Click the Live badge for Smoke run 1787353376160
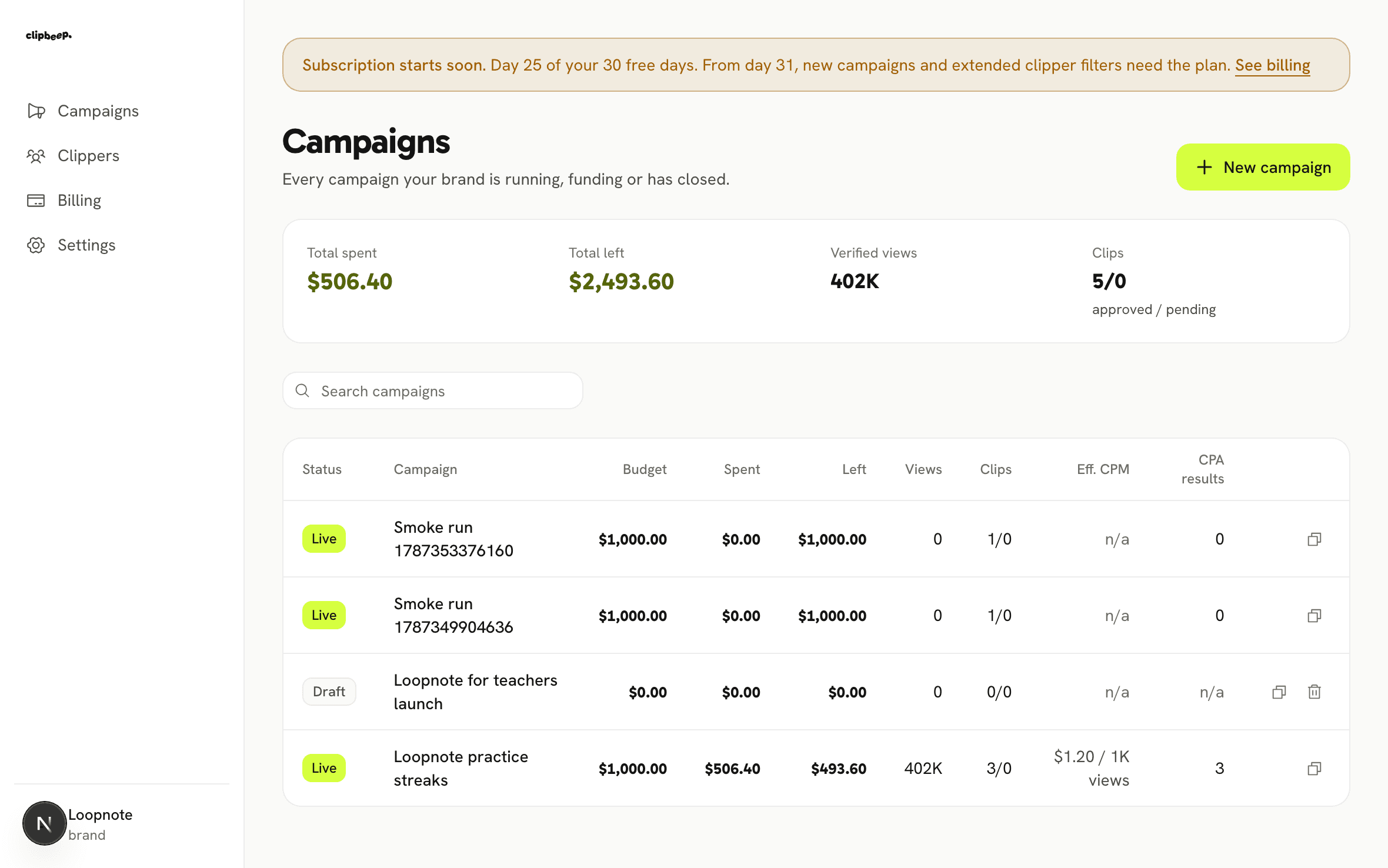The height and width of the screenshot is (868, 1388). point(324,539)
